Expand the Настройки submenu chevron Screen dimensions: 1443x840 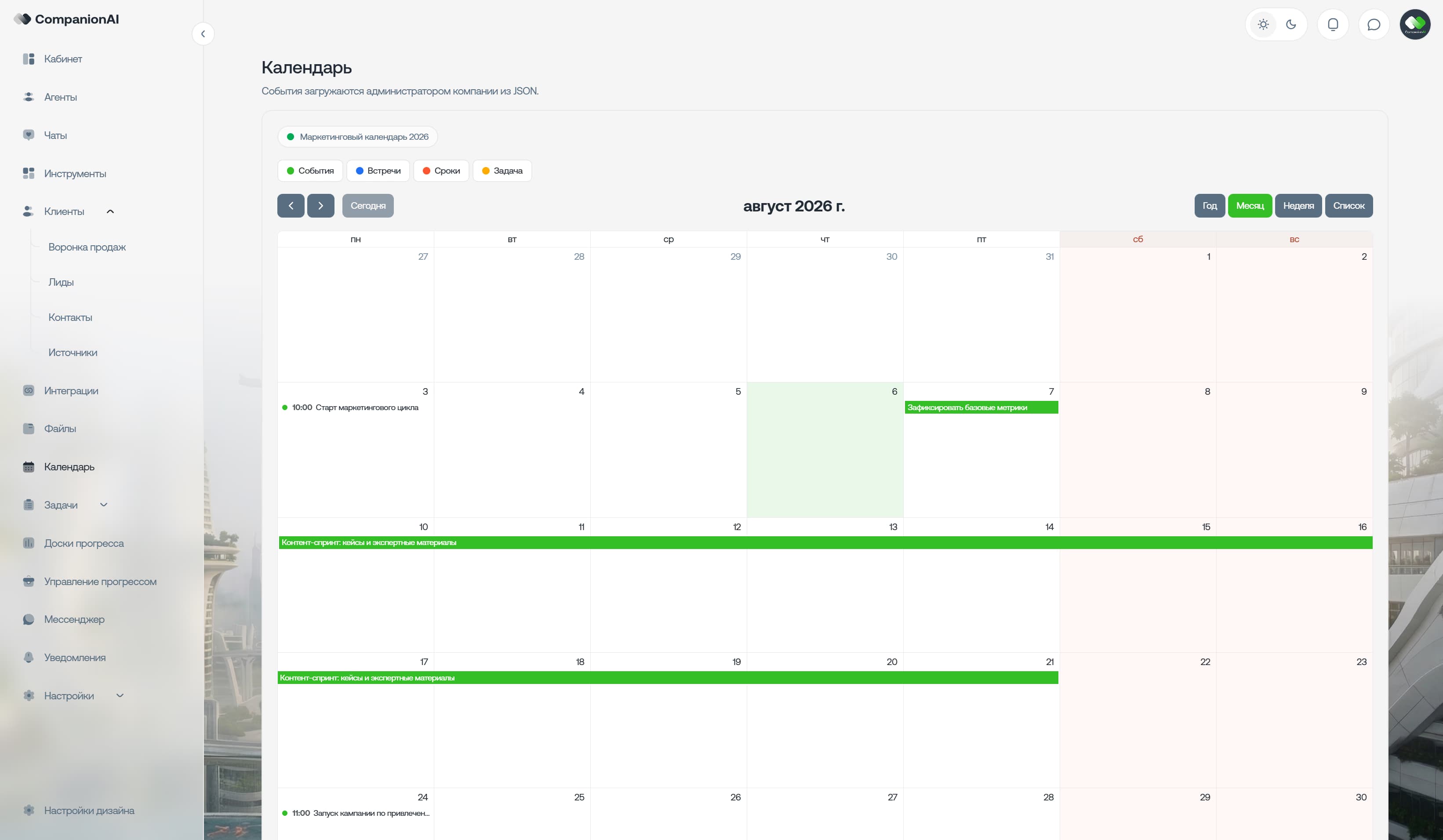120,696
